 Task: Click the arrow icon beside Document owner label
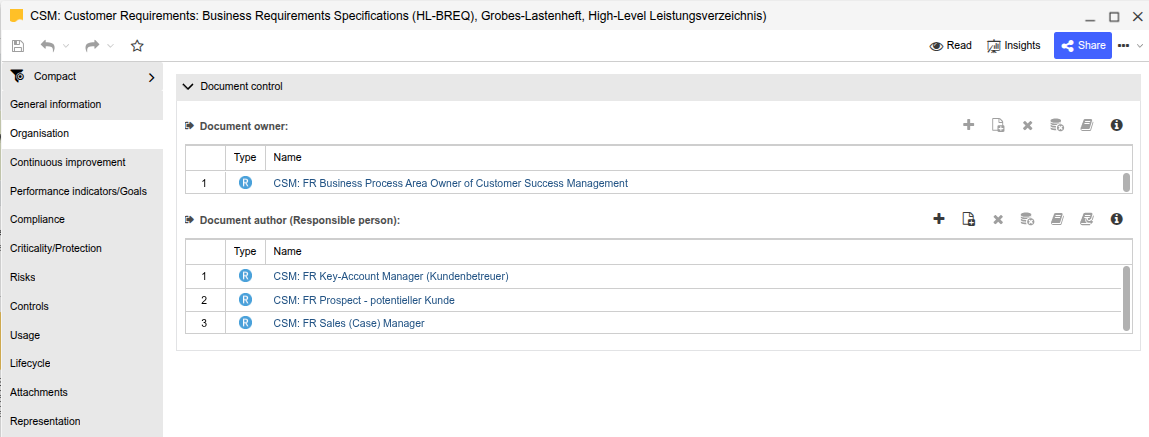click(189, 126)
